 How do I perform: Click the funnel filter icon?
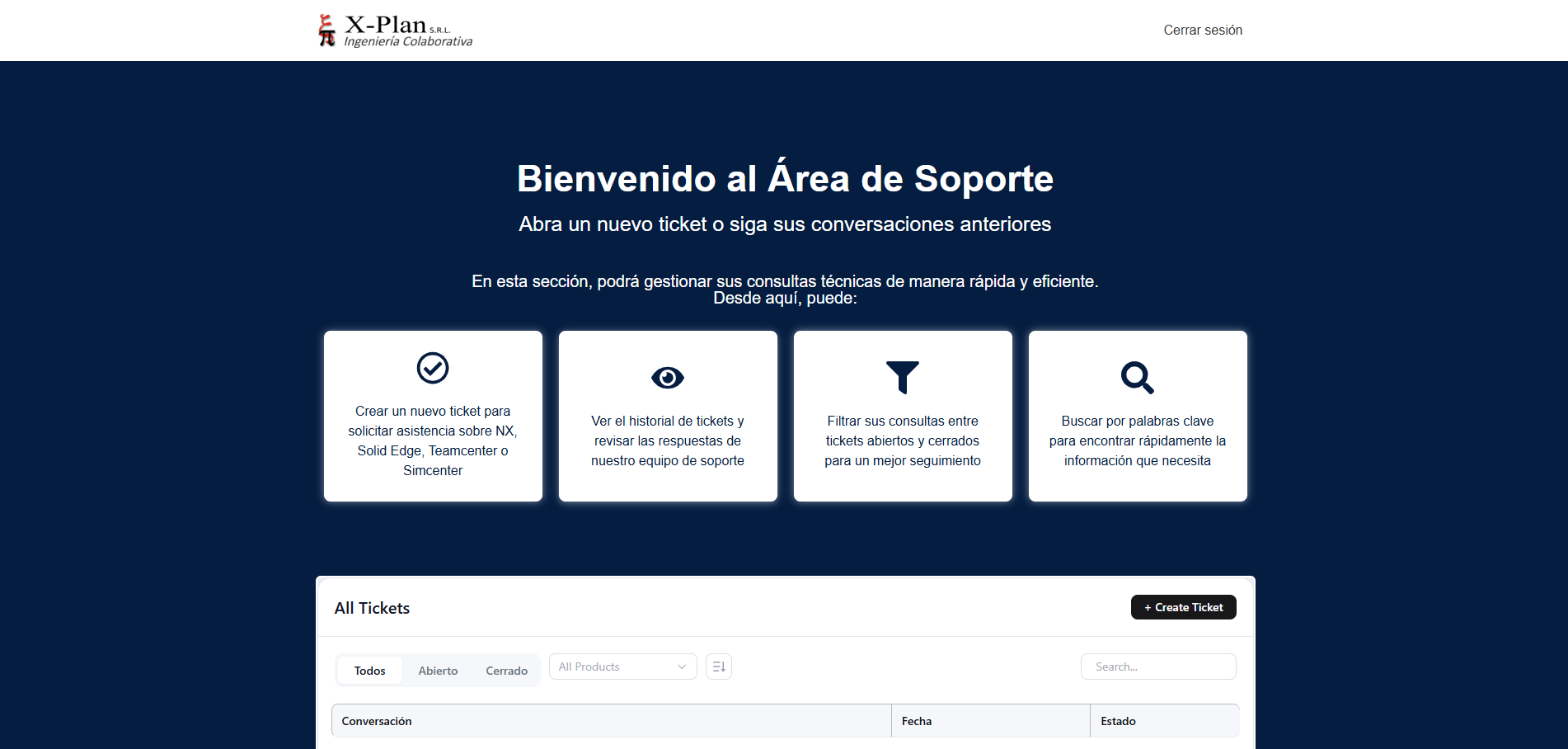tap(902, 377)
